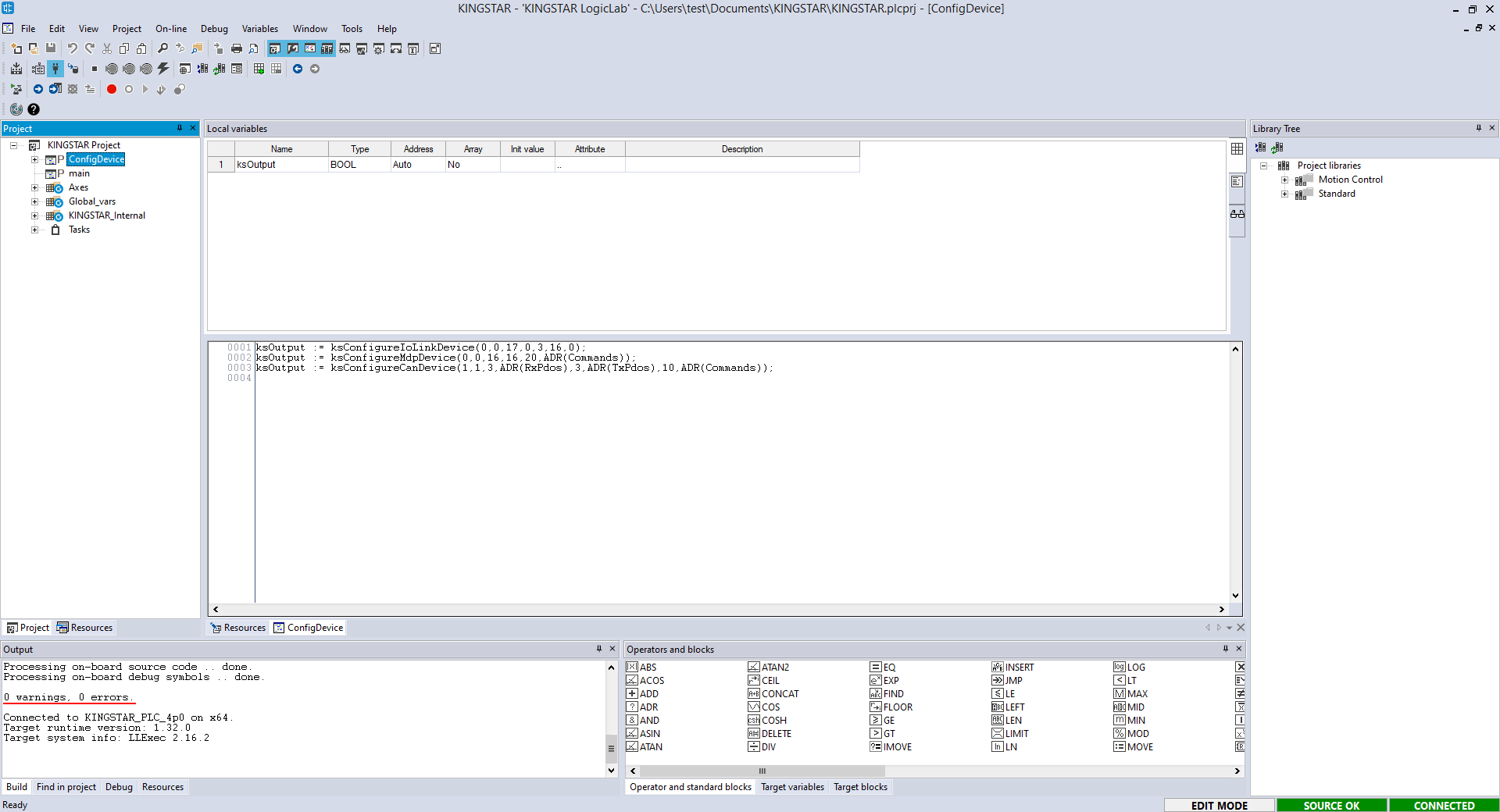Screen dimensions: 1500x812
Task: Open the Find magnifier tool
Action: tap(162, 48)
